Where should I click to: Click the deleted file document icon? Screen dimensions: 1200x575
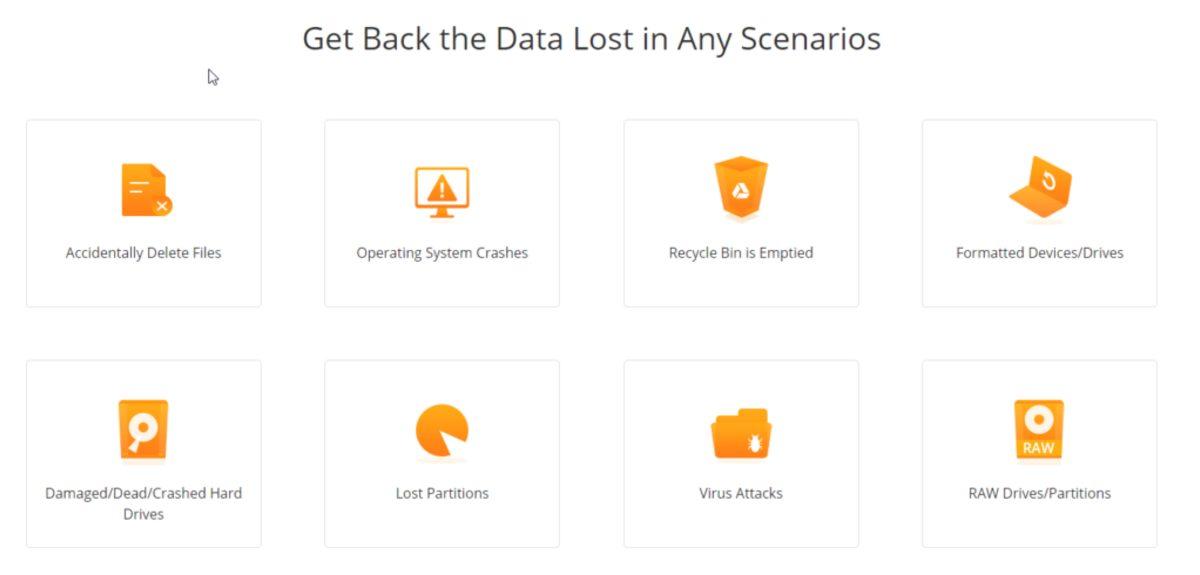click(x=146, y=191)
